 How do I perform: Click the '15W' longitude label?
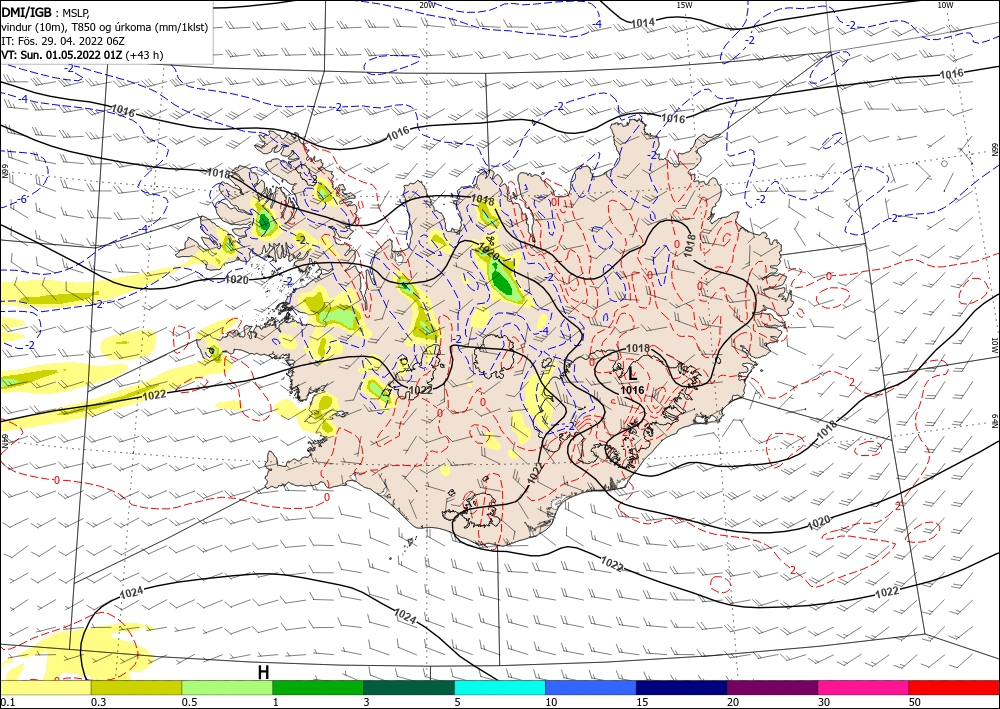pos(684,5)
